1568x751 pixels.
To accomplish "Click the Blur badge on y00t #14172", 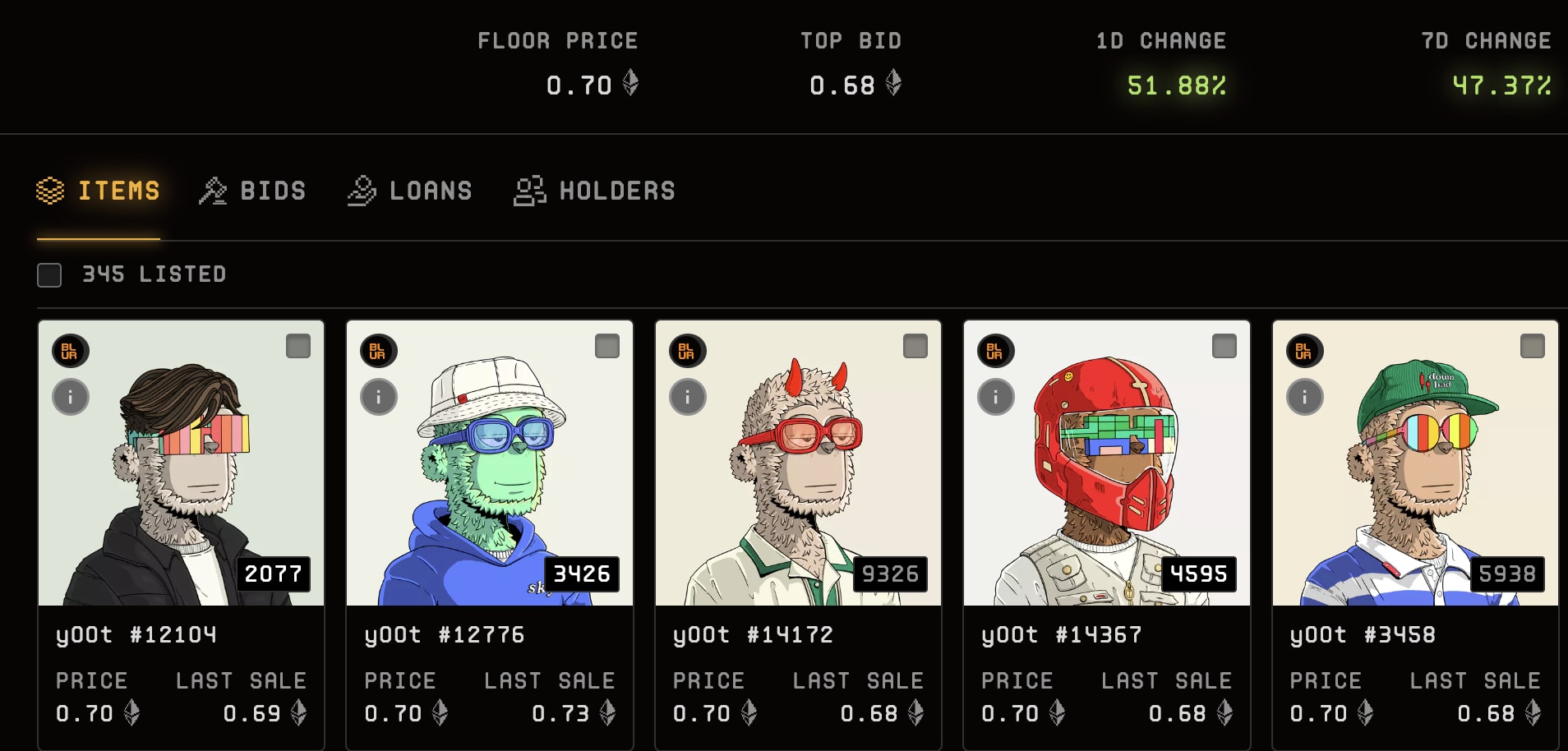I will click(x=688, y=351).
